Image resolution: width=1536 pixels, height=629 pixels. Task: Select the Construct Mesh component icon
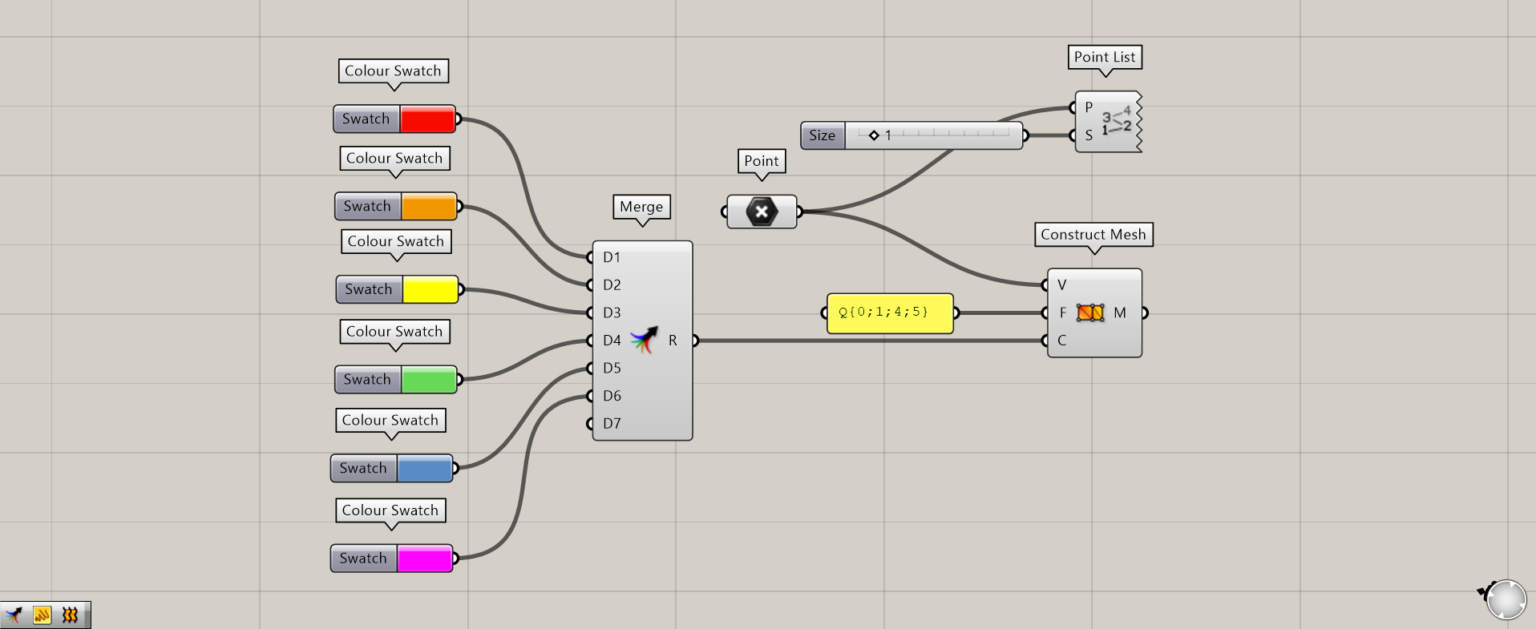(1090, 313)
